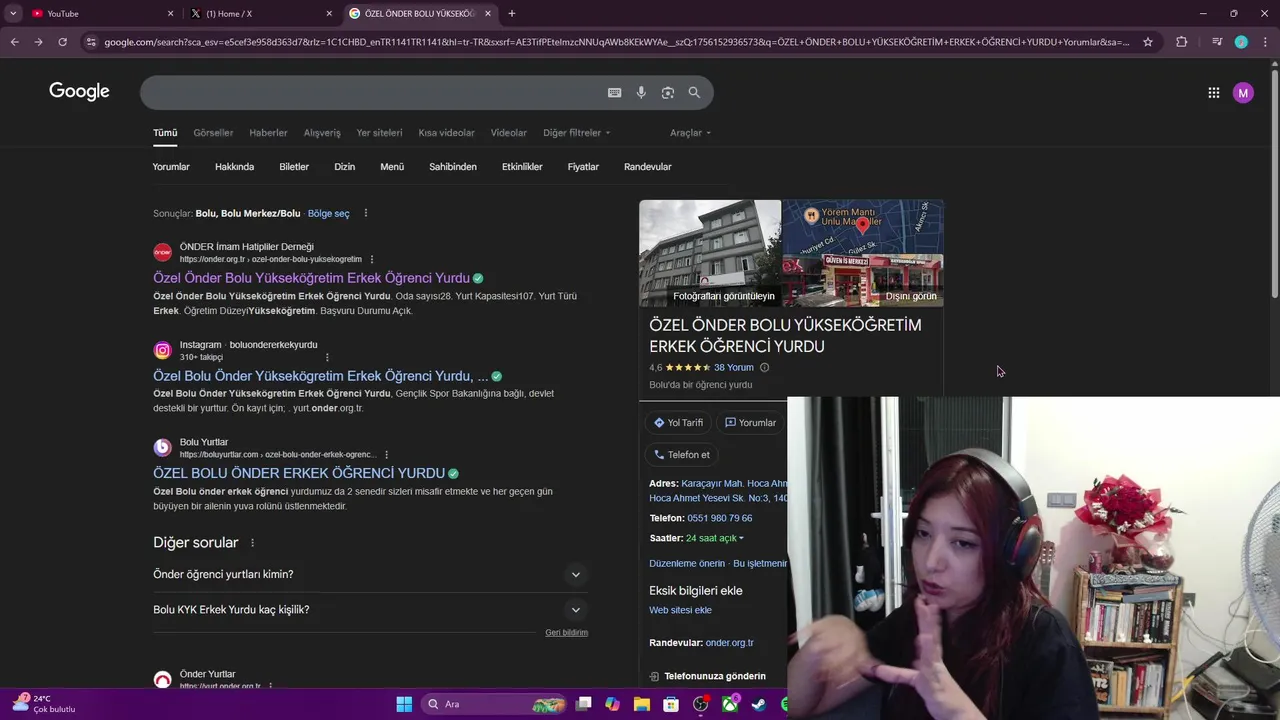Click the Yol Tarifi button
Viewport: 1280px width, 720px height.
tap(678, 423)
